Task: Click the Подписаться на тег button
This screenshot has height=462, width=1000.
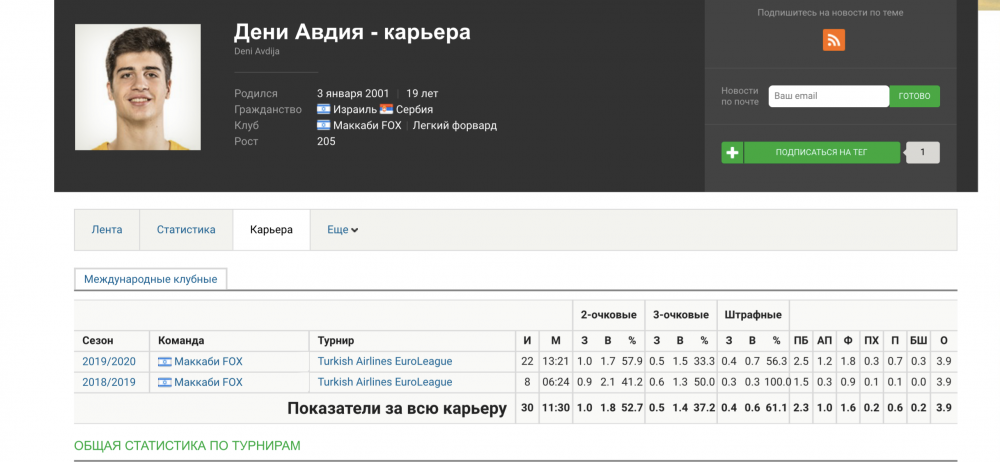Action: pyautogui.click(x=820, y=153)
